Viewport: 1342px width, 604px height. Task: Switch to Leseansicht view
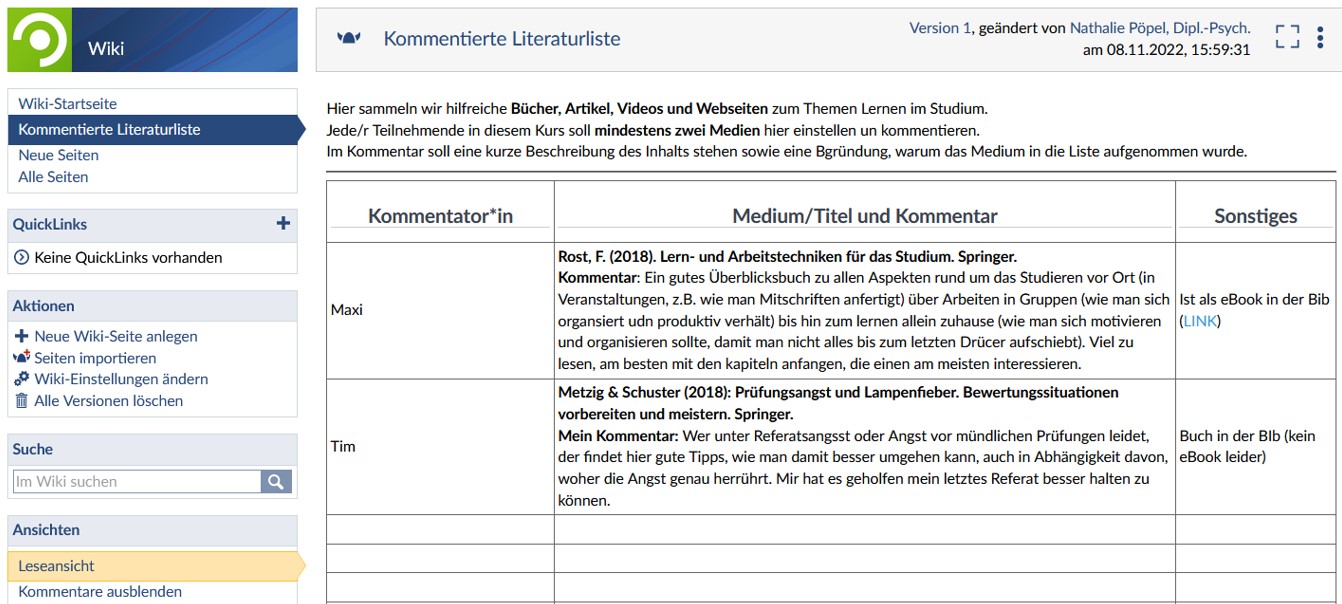click(x=56, y=566)
